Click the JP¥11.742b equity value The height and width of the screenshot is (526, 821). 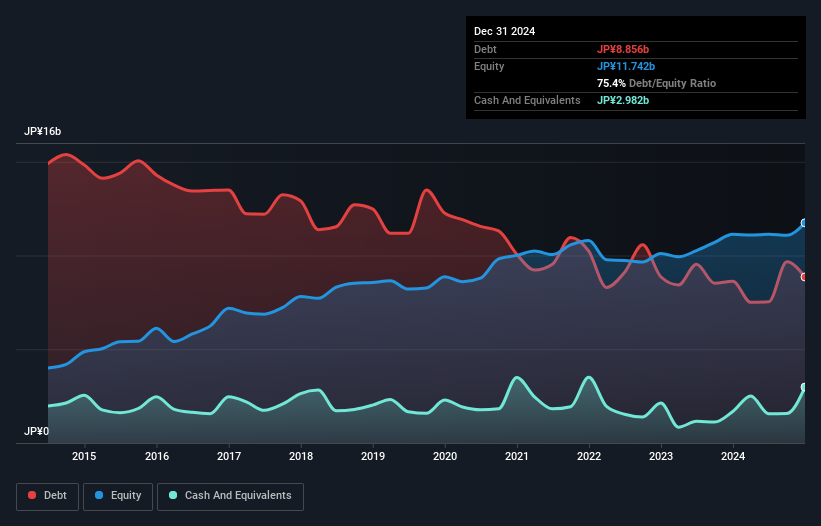pyautogui.click(x=626, y=66)
